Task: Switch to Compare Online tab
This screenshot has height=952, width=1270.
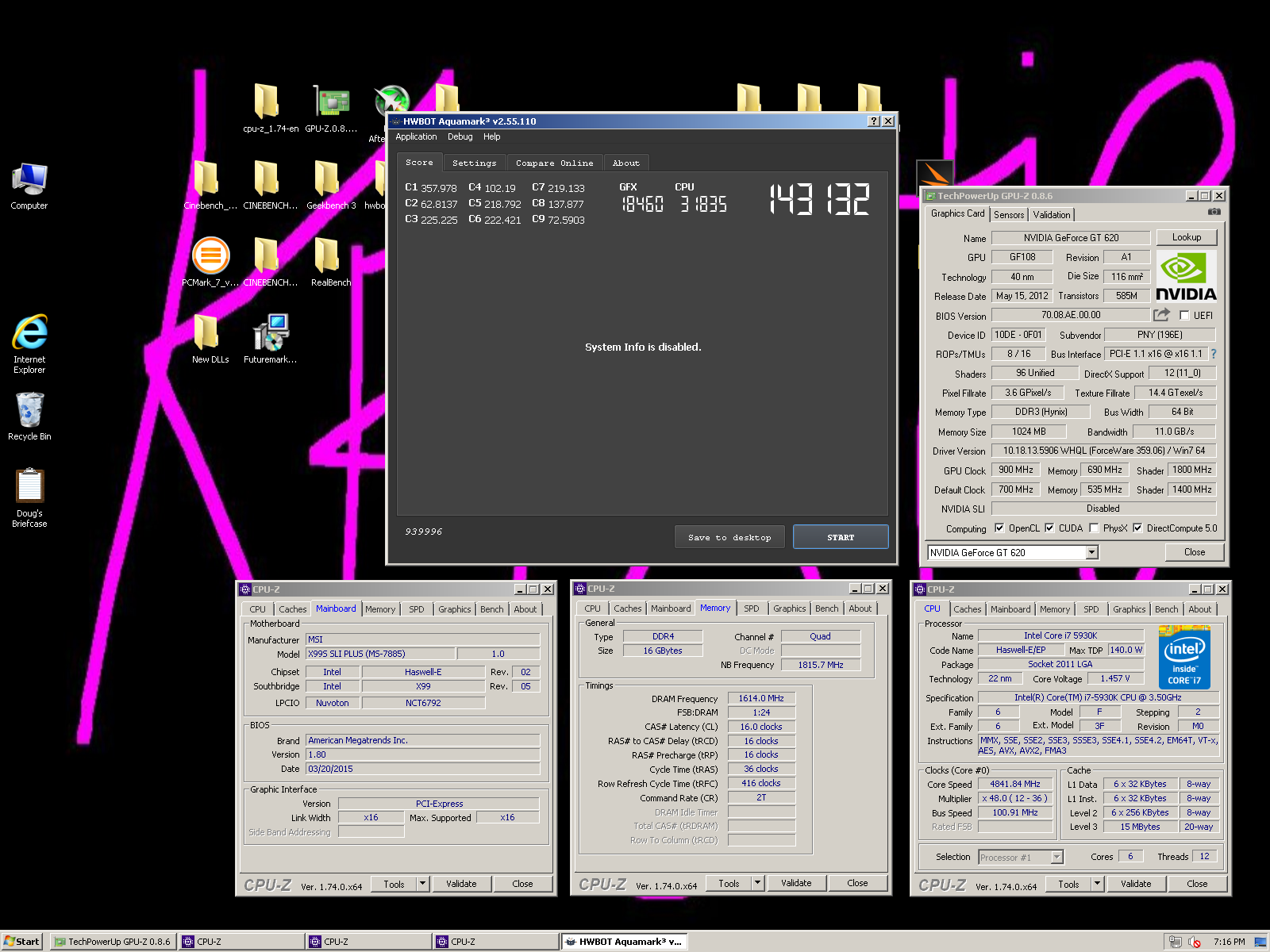Action: click(555, 163)
